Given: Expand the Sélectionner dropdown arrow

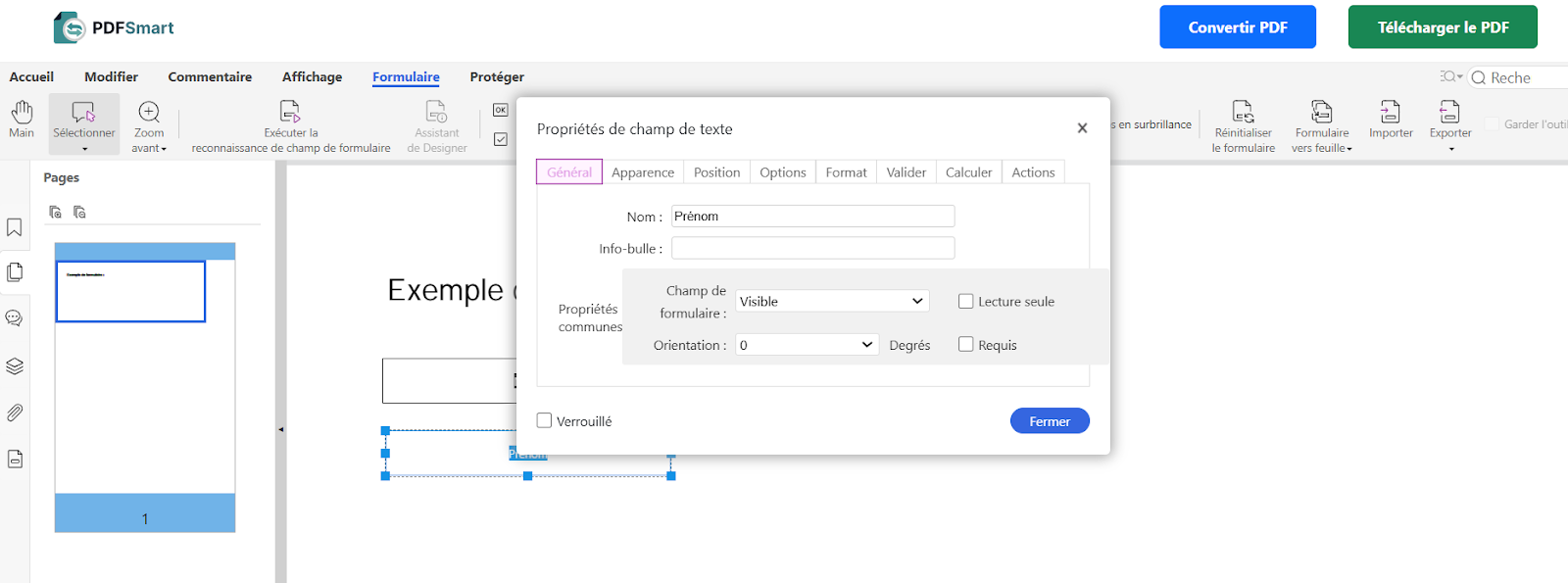Looking at the screenshot, I should coord(84,149).
